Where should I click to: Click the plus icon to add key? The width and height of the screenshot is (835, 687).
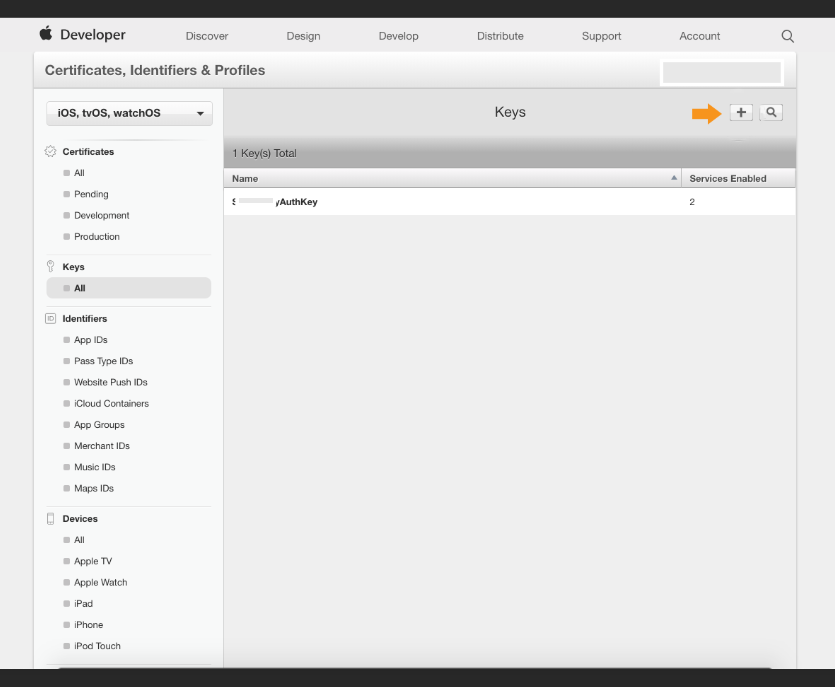pos(740,113)
